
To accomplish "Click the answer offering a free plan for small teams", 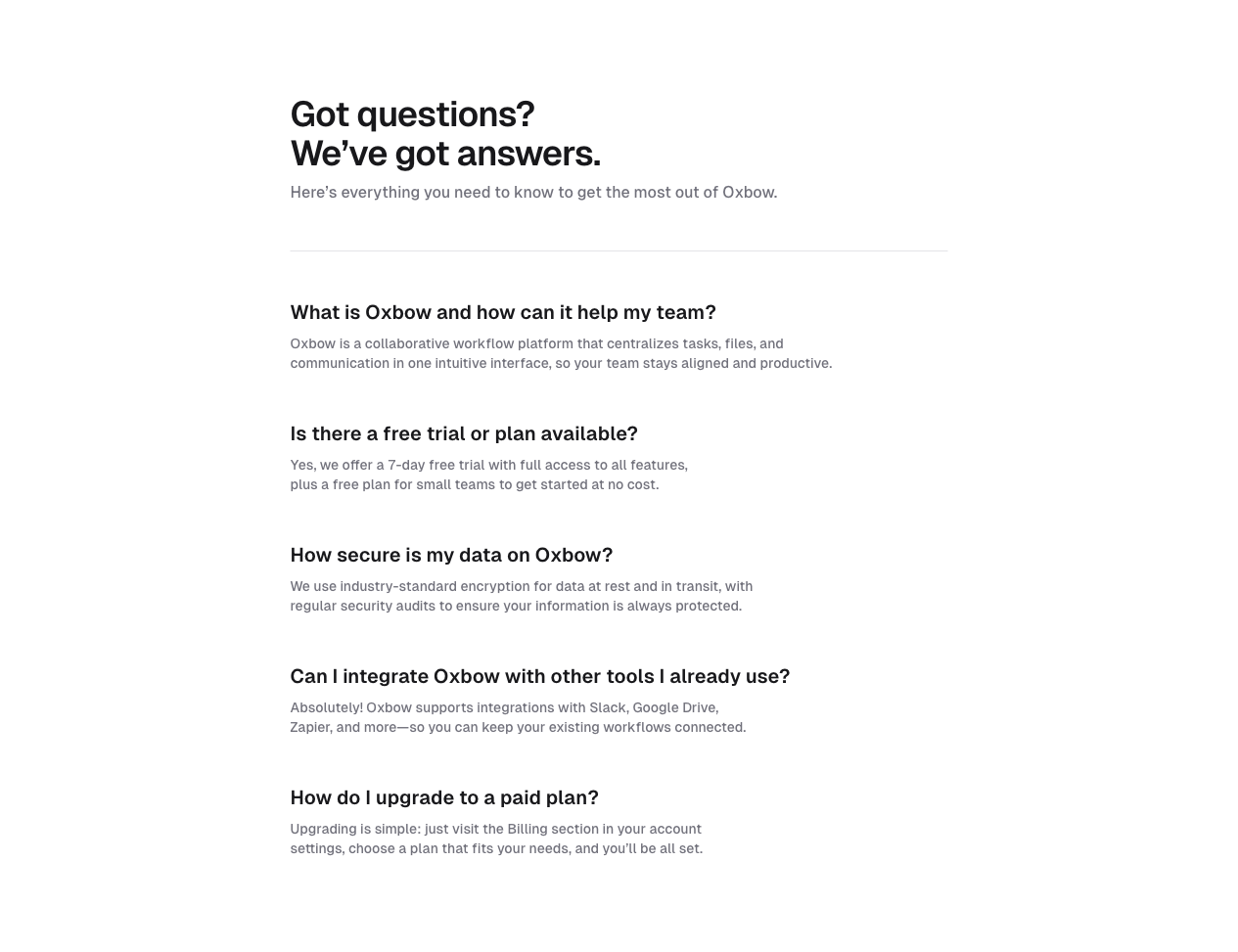I will [474, 484].
